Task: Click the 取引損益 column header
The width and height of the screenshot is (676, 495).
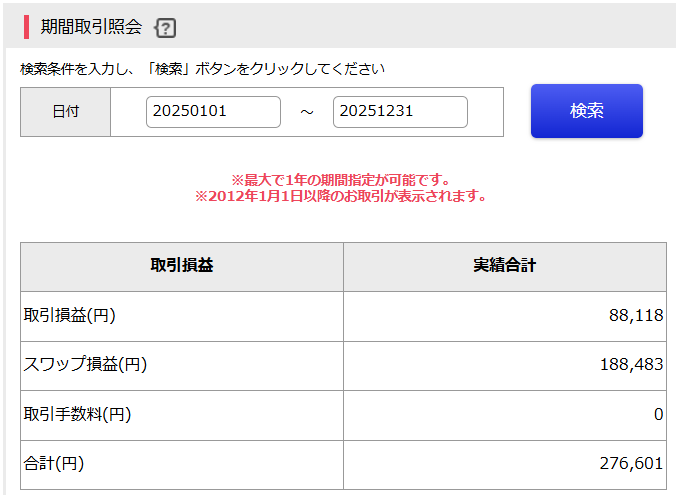Action: (x=182, y=266)
